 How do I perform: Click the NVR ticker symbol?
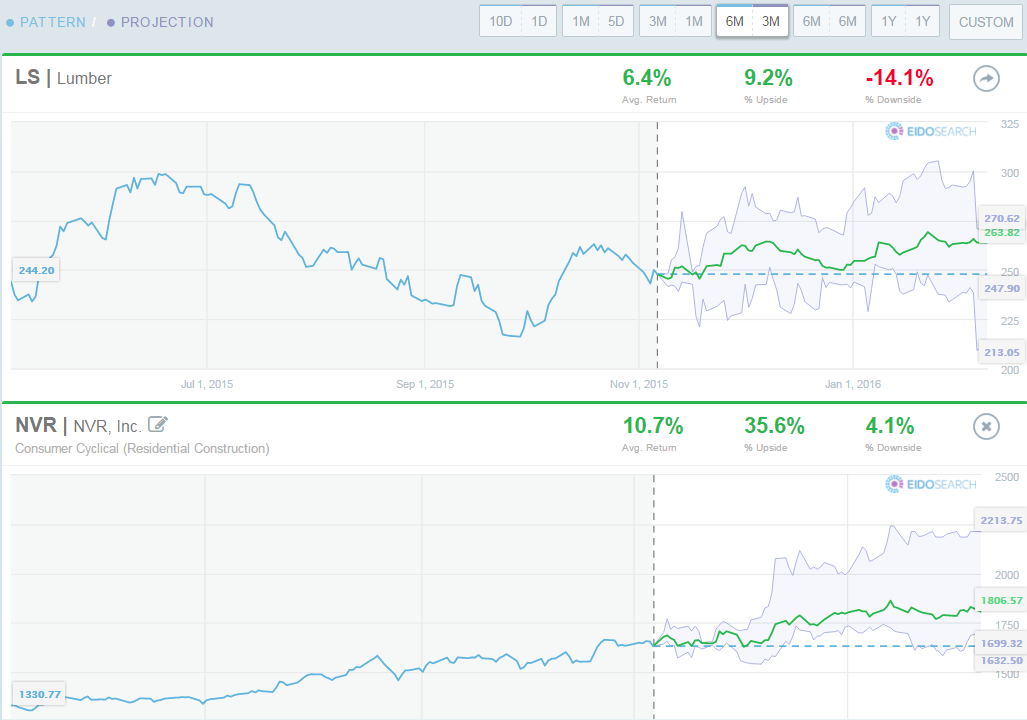click(x=36, y=425)
